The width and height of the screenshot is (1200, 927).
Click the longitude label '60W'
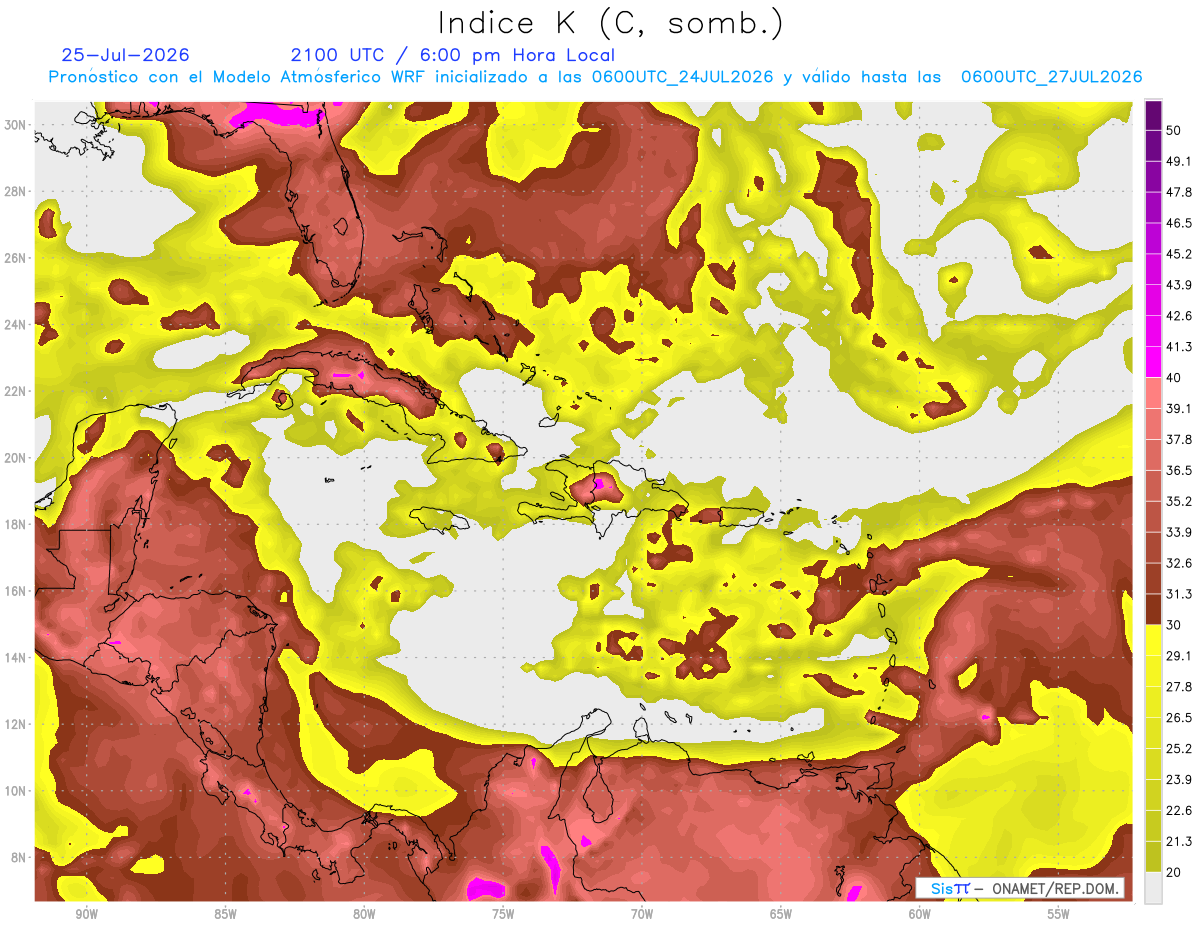(x=920, y=915)
